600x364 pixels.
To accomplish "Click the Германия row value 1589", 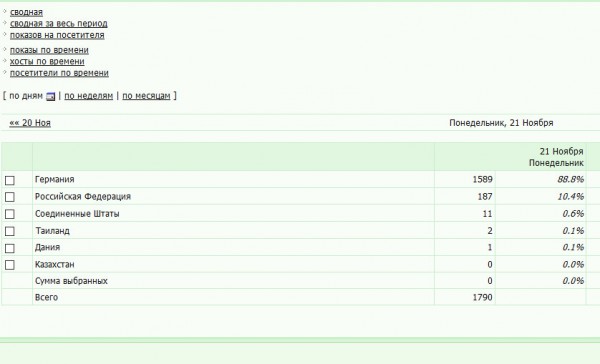I will click(x=482, y=180).
